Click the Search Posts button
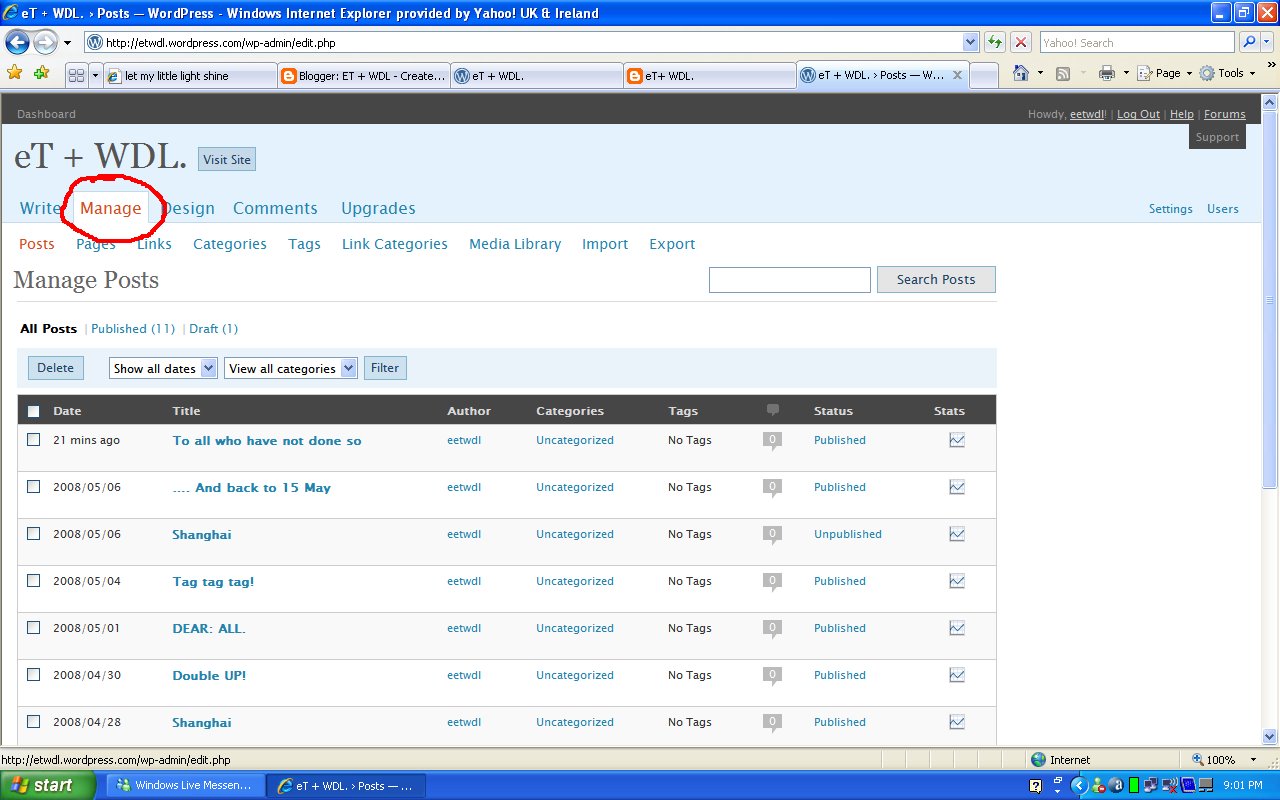Image resolution: width=1280 pixels, height=800 pixels. coord(936,280)
